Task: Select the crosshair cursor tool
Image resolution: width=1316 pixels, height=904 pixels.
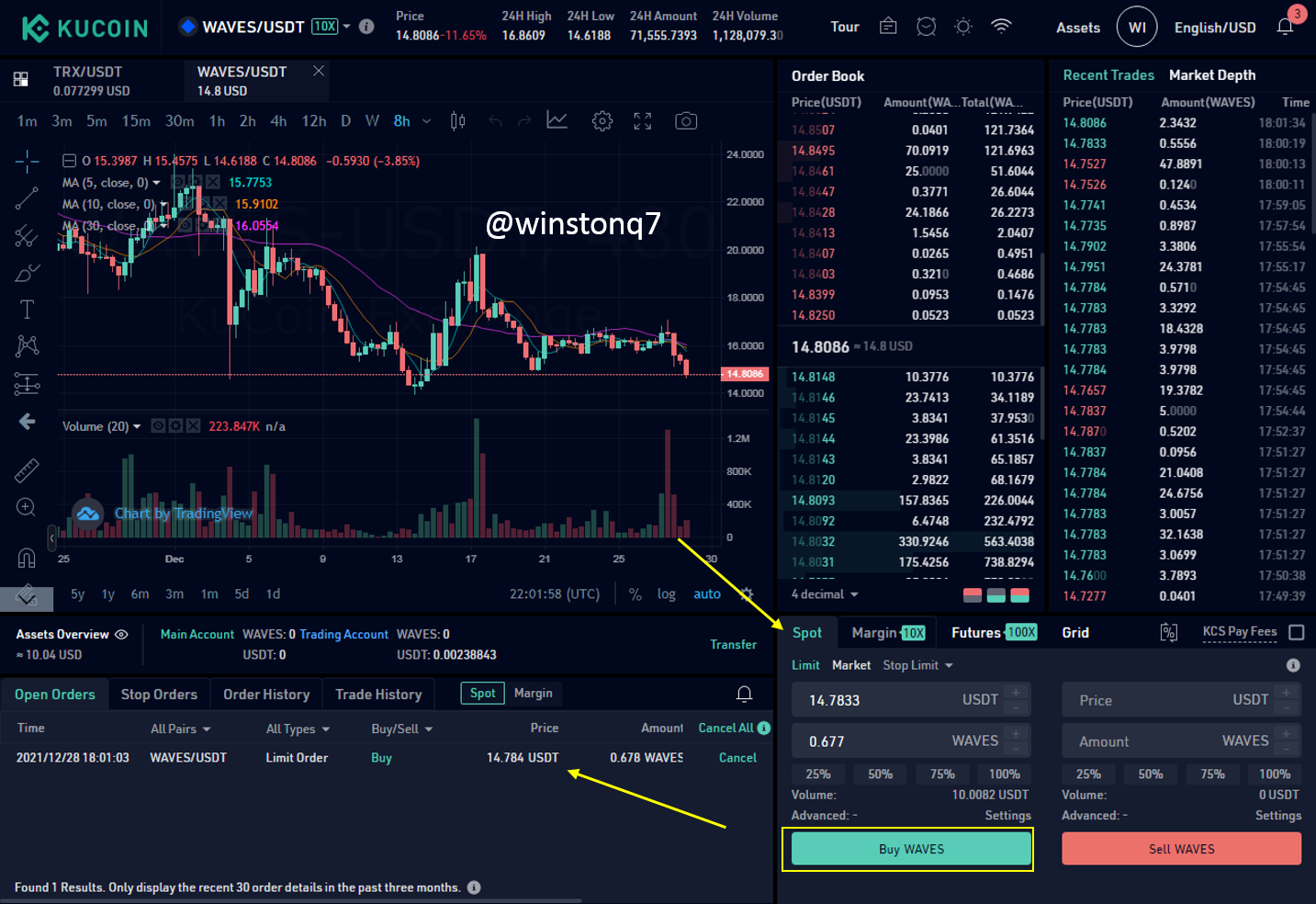Action: click(27, 162)
